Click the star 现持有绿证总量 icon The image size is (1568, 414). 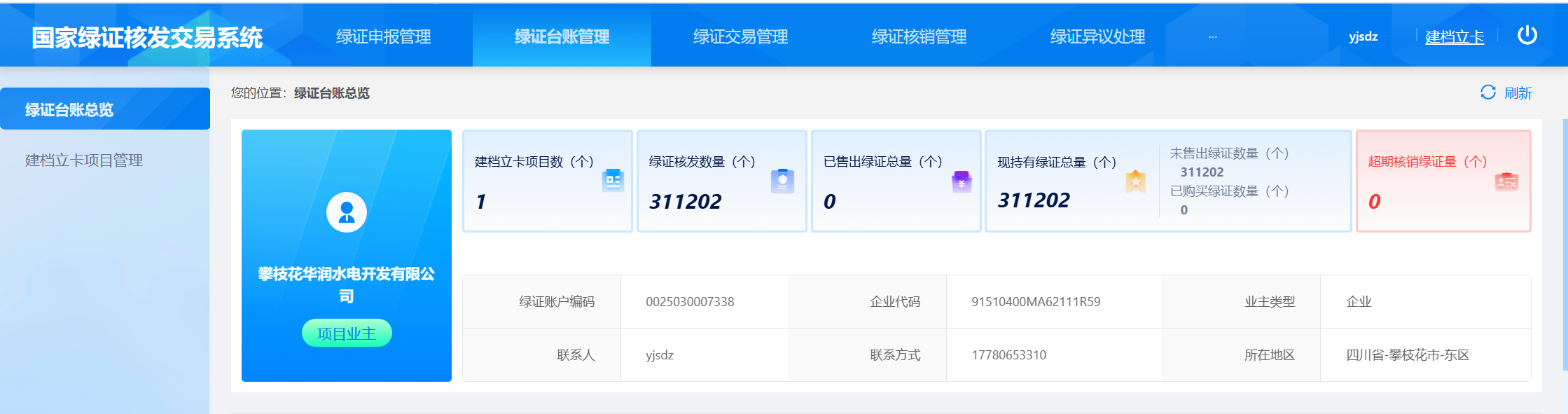pyautogui.click(x=1135, y=182)
